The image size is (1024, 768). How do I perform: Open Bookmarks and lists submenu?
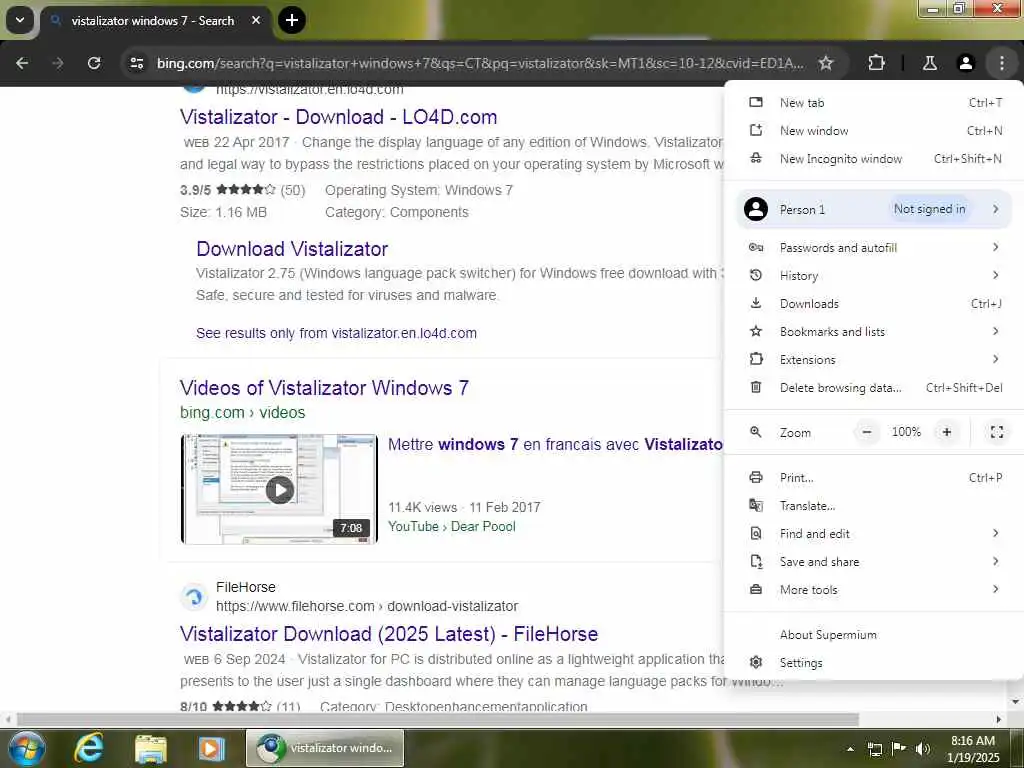[x=874, y=332]
